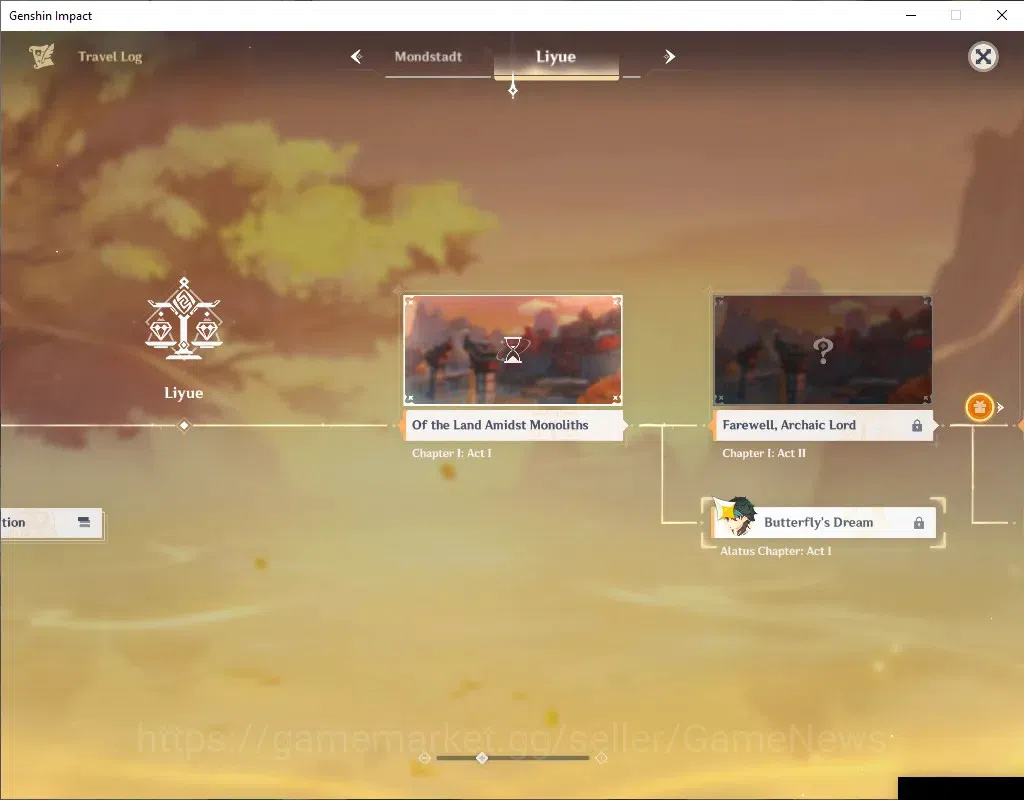1024x800 pixels.
Task: Click the lock icon on Farewell, Archaic Lord
Action: [x=917, y=426]
